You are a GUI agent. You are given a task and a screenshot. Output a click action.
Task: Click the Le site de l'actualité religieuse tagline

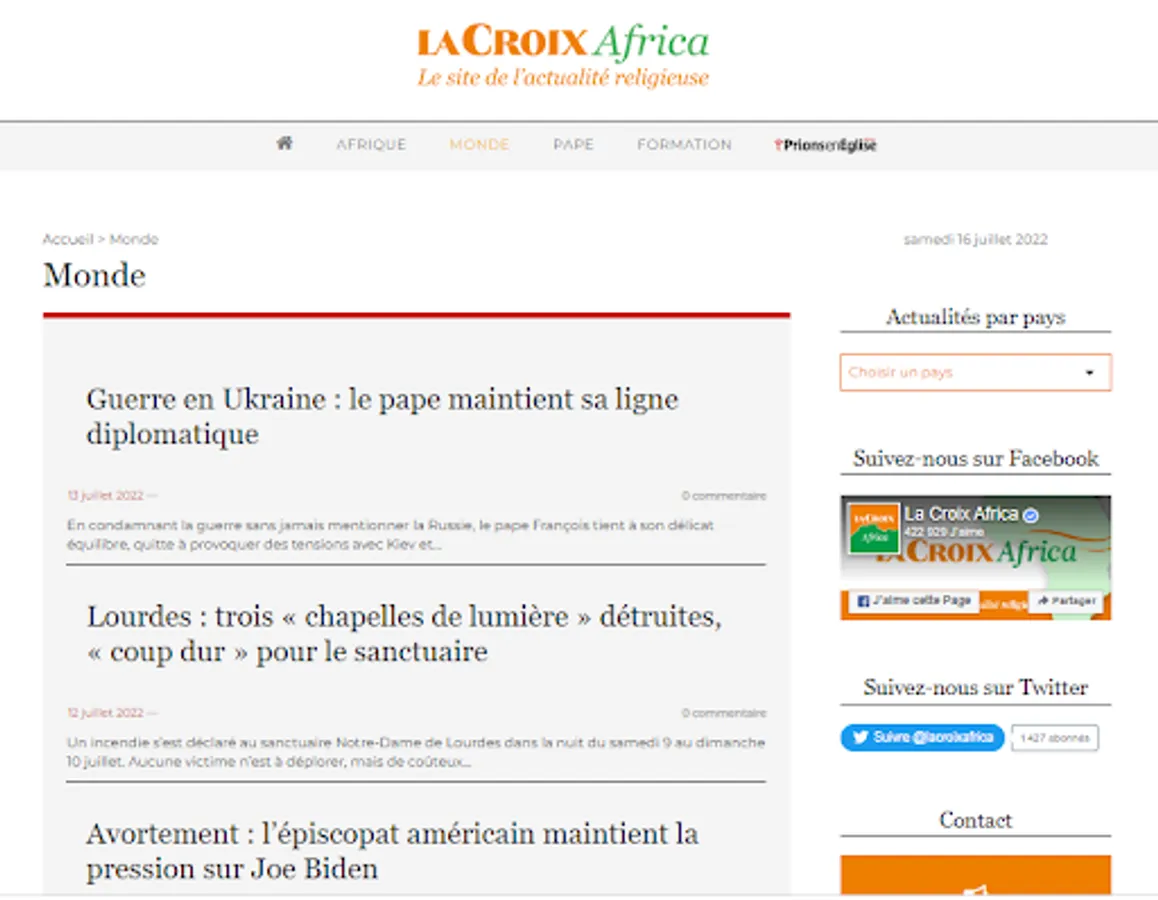[563, 78]
